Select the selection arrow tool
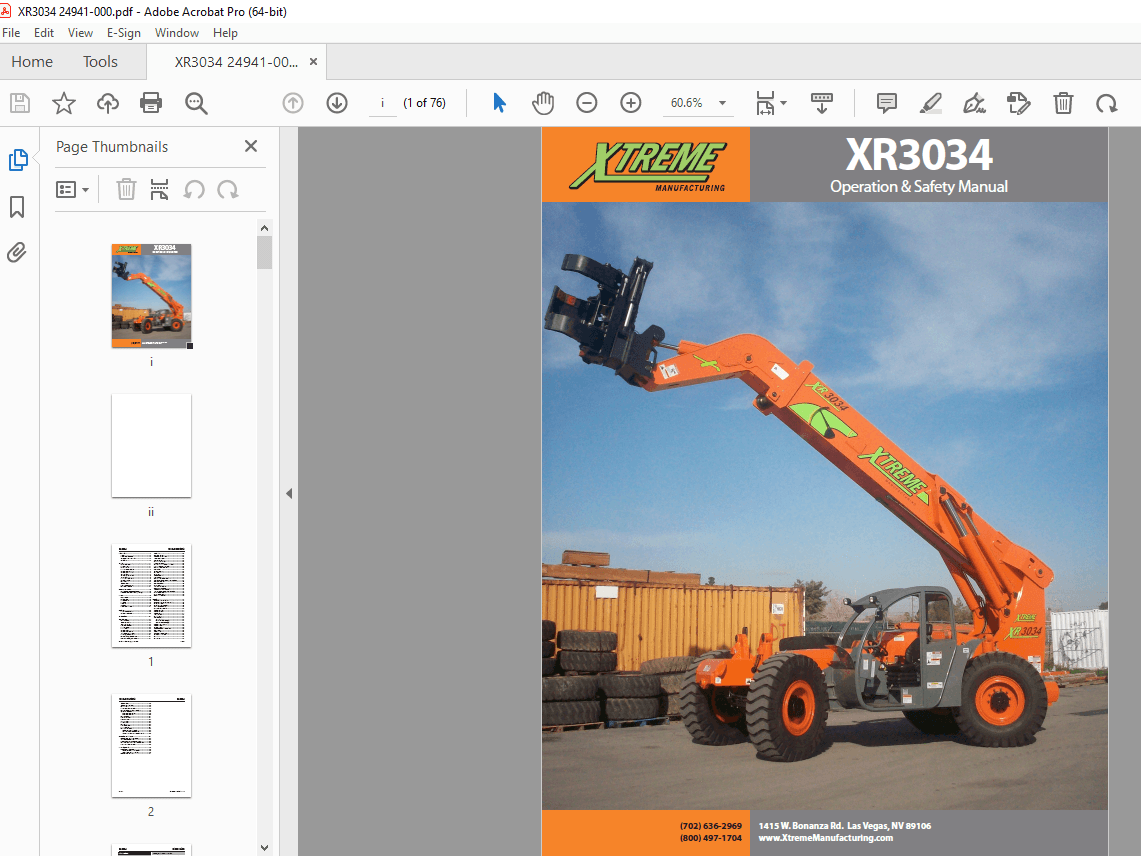The height and width of the screenshot is (856, 1141). 499,103
